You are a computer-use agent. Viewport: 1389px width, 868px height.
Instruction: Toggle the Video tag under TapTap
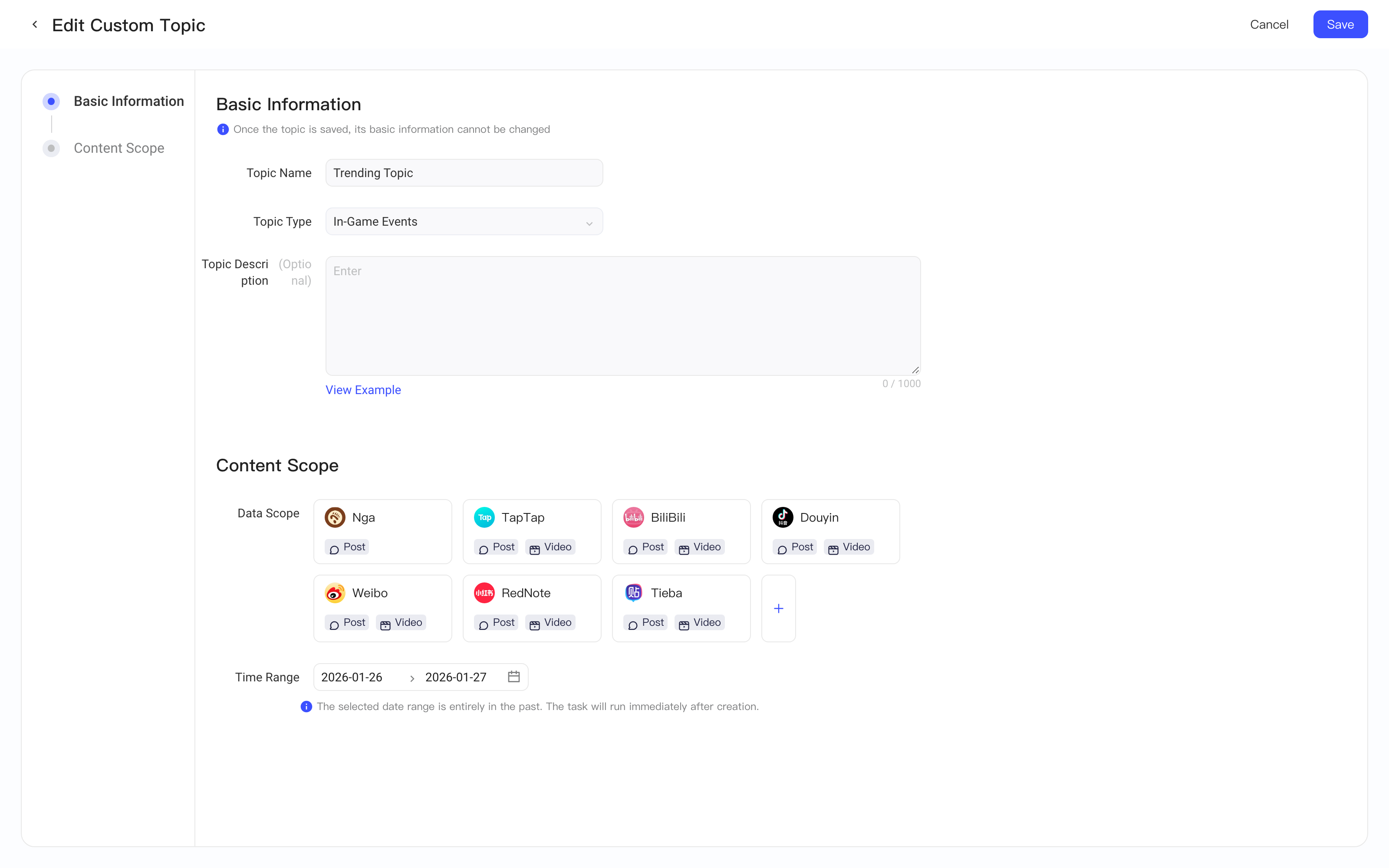click(x=550, y=547)
